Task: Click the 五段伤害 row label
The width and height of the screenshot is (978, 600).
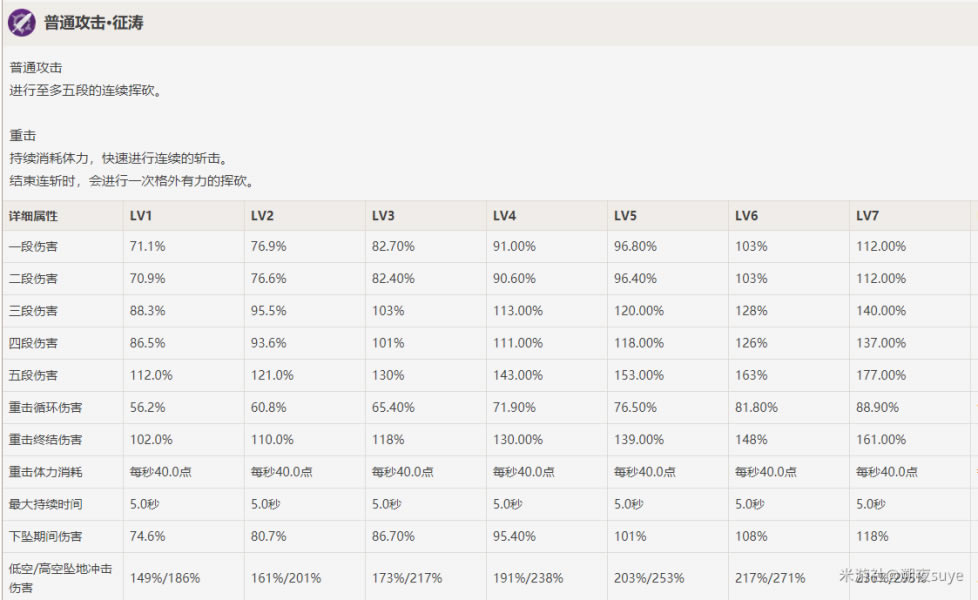Action: pyautogui.click(x=34, y=375)
